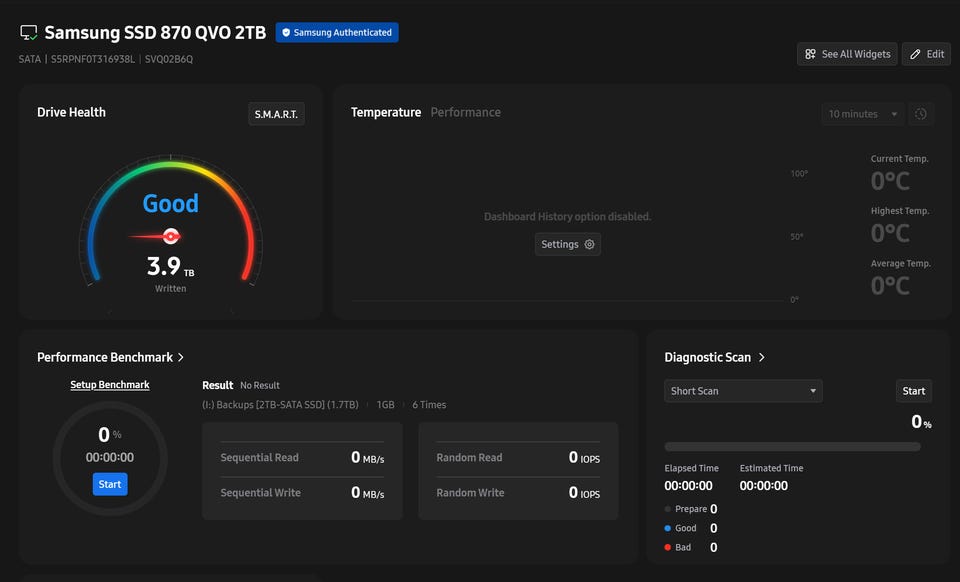The height and width of the screenshot is (582, 960).
Task: Click the Good health status text
Action: coord(171,203)
